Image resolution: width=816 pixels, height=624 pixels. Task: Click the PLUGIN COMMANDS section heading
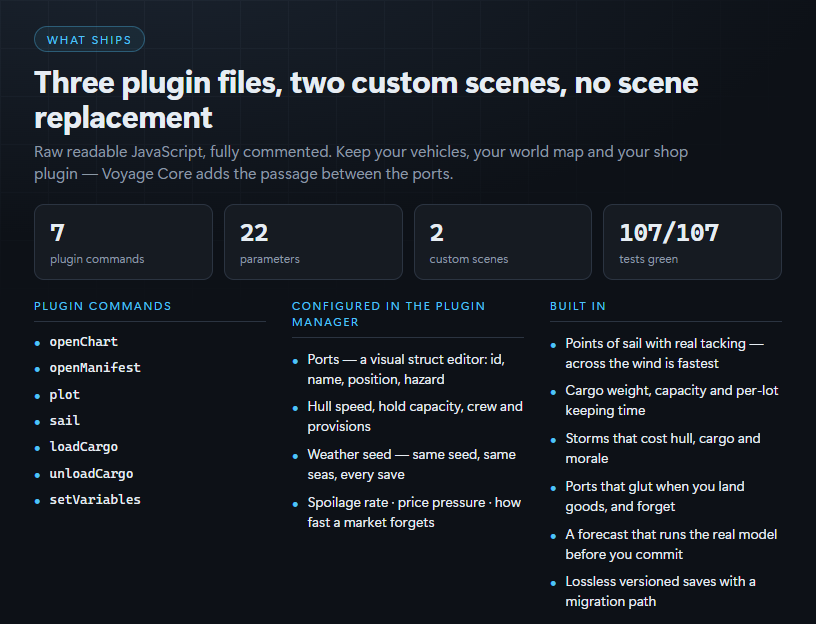[x=103, y=306]
